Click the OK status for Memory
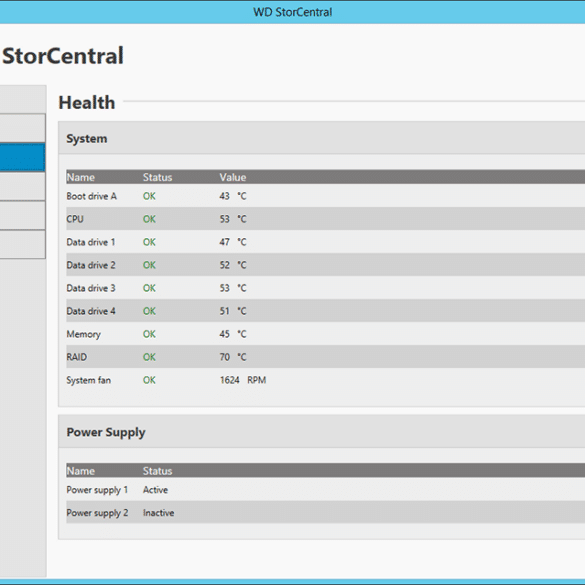This screenshot has height=585, width=585. [x=149, y=334]
